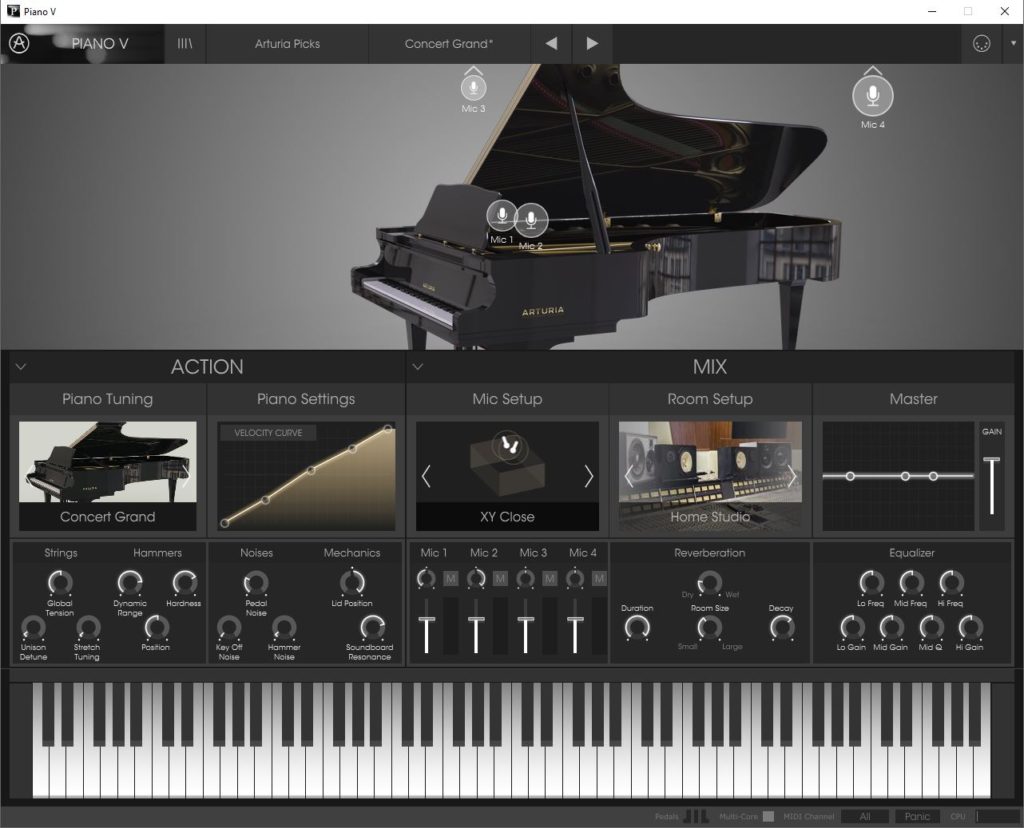Switch to next piano model arrow
This screenshot has height=828, width=1024.
coord(185,475)
